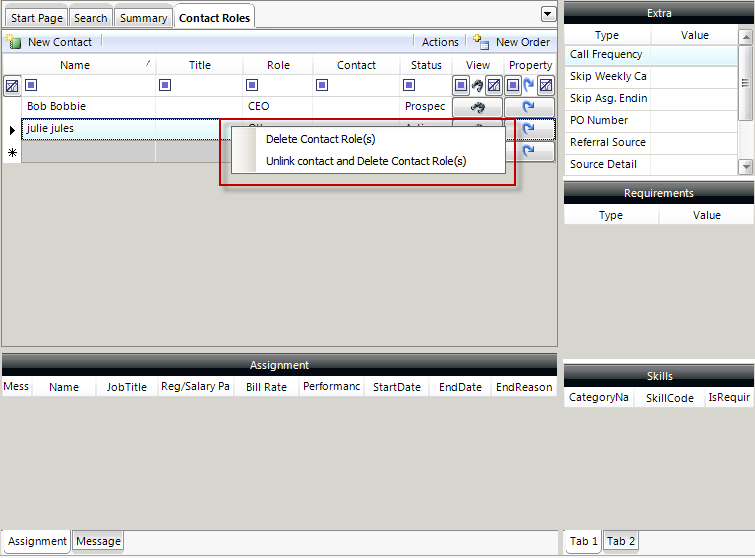Click the New Order icon in toolbar
The width and height of the screenshot is (755, 558).
[x=481, y=42]
